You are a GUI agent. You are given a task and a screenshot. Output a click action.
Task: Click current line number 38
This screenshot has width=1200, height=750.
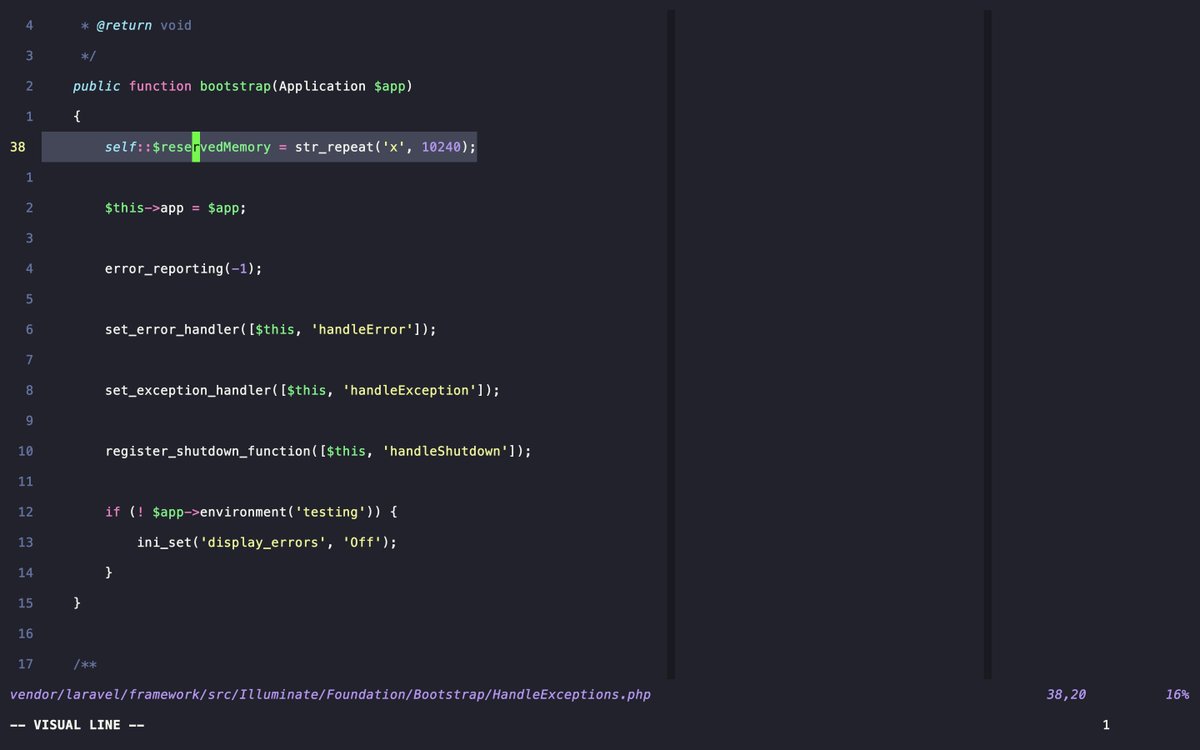[18, 147]
